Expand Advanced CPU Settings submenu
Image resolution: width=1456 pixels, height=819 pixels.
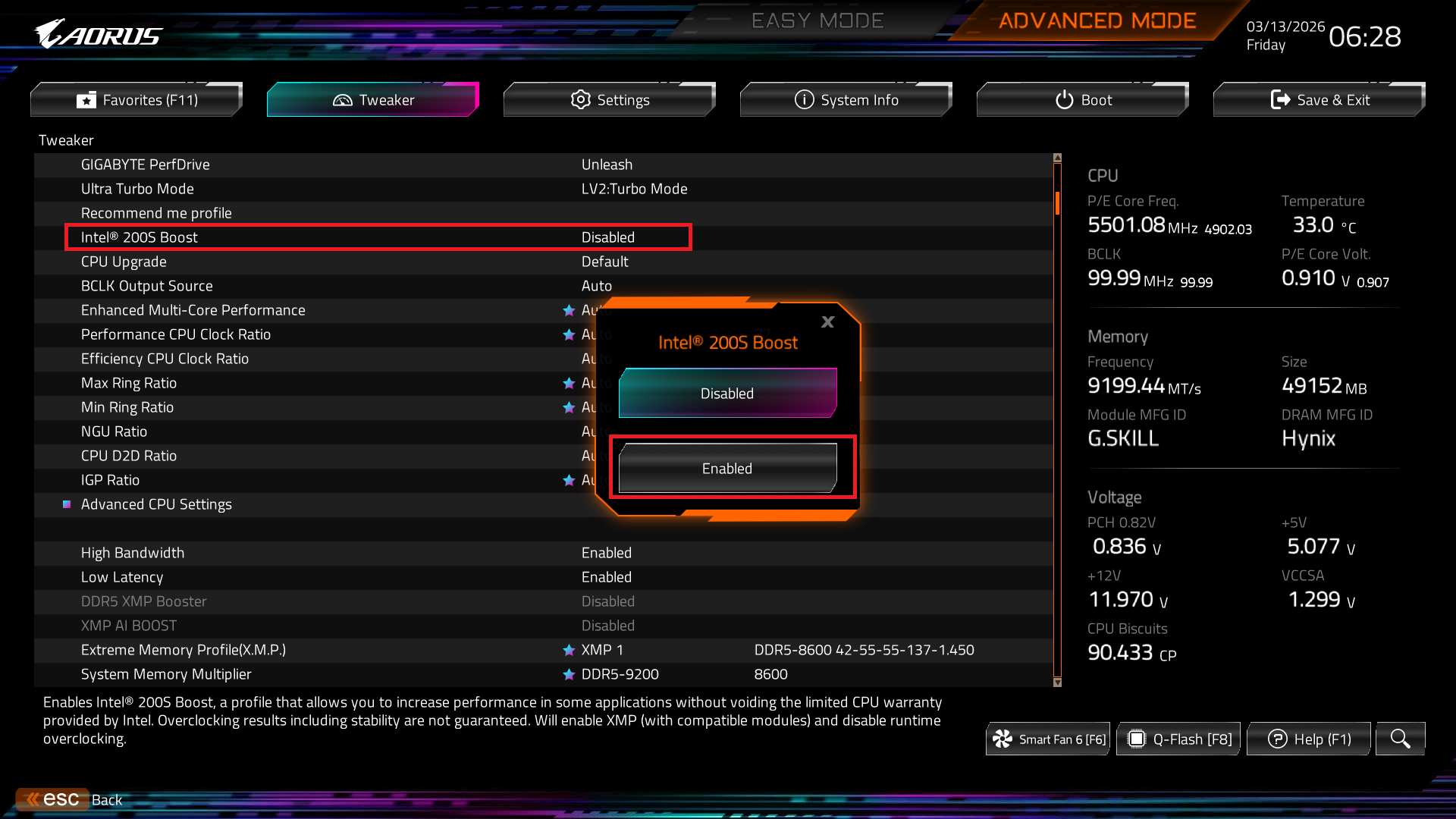[156, 504]
